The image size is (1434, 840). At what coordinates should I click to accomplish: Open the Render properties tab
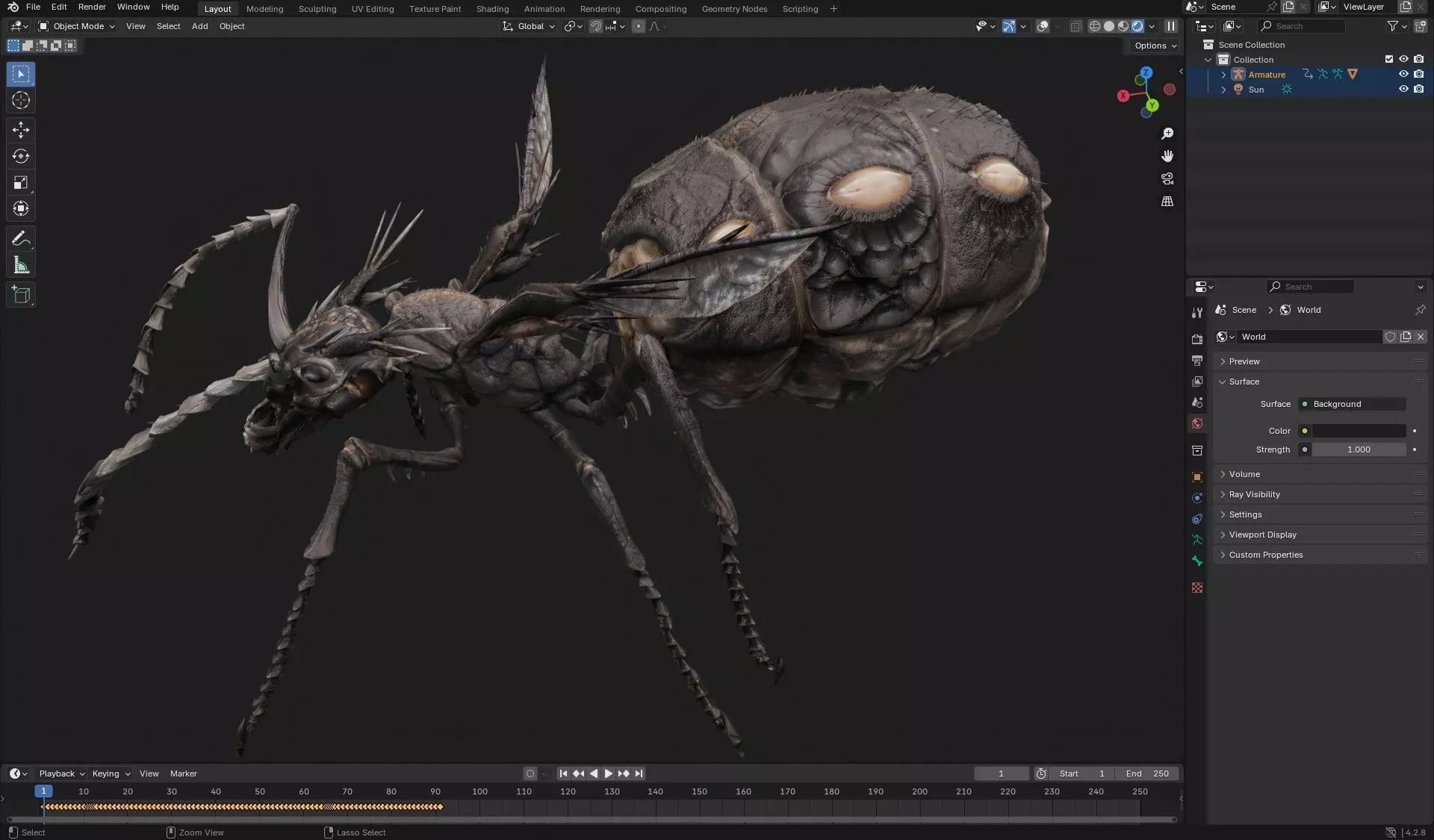point(1197,339)
